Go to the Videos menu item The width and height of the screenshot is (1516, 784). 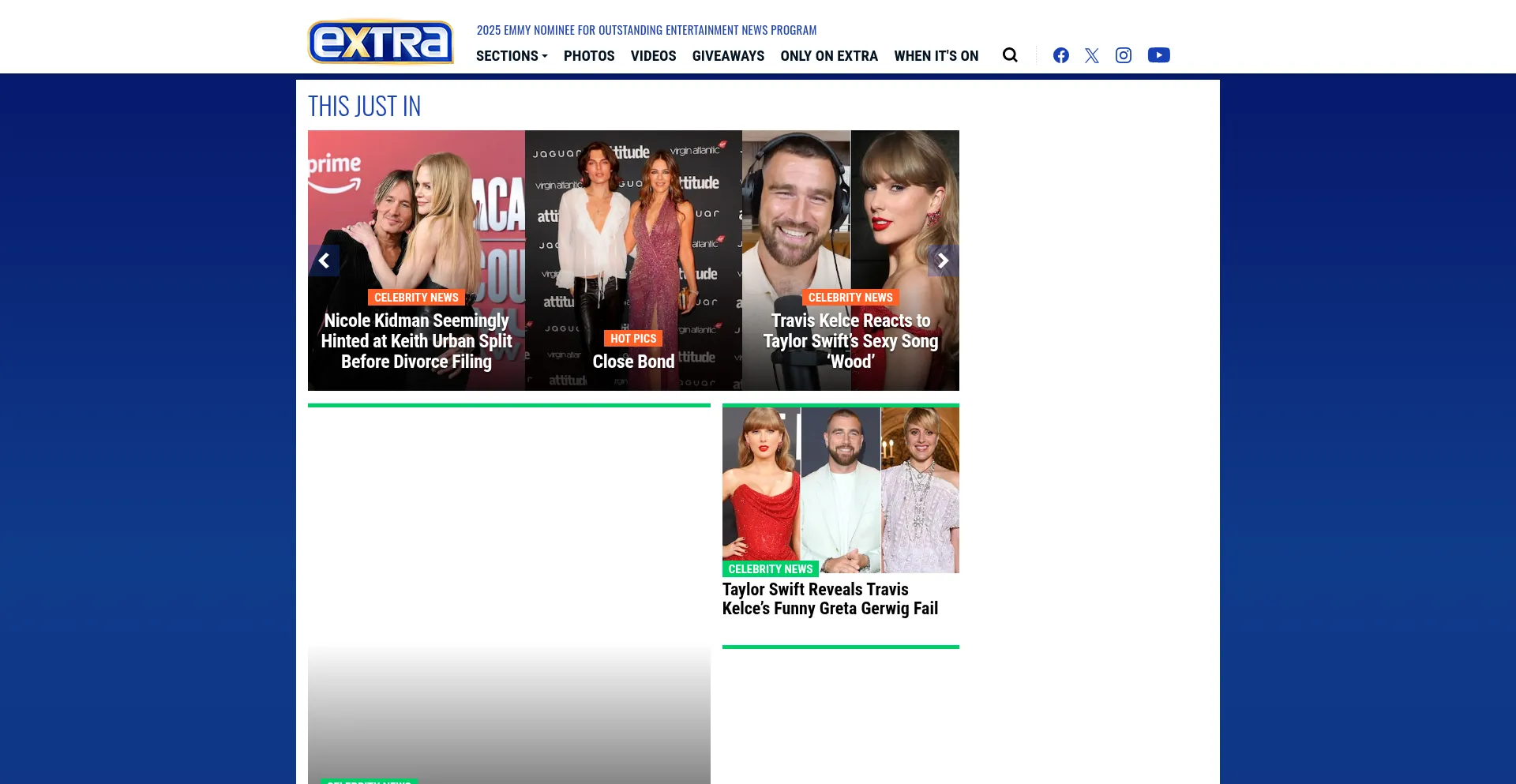click(x=653, y=56)
